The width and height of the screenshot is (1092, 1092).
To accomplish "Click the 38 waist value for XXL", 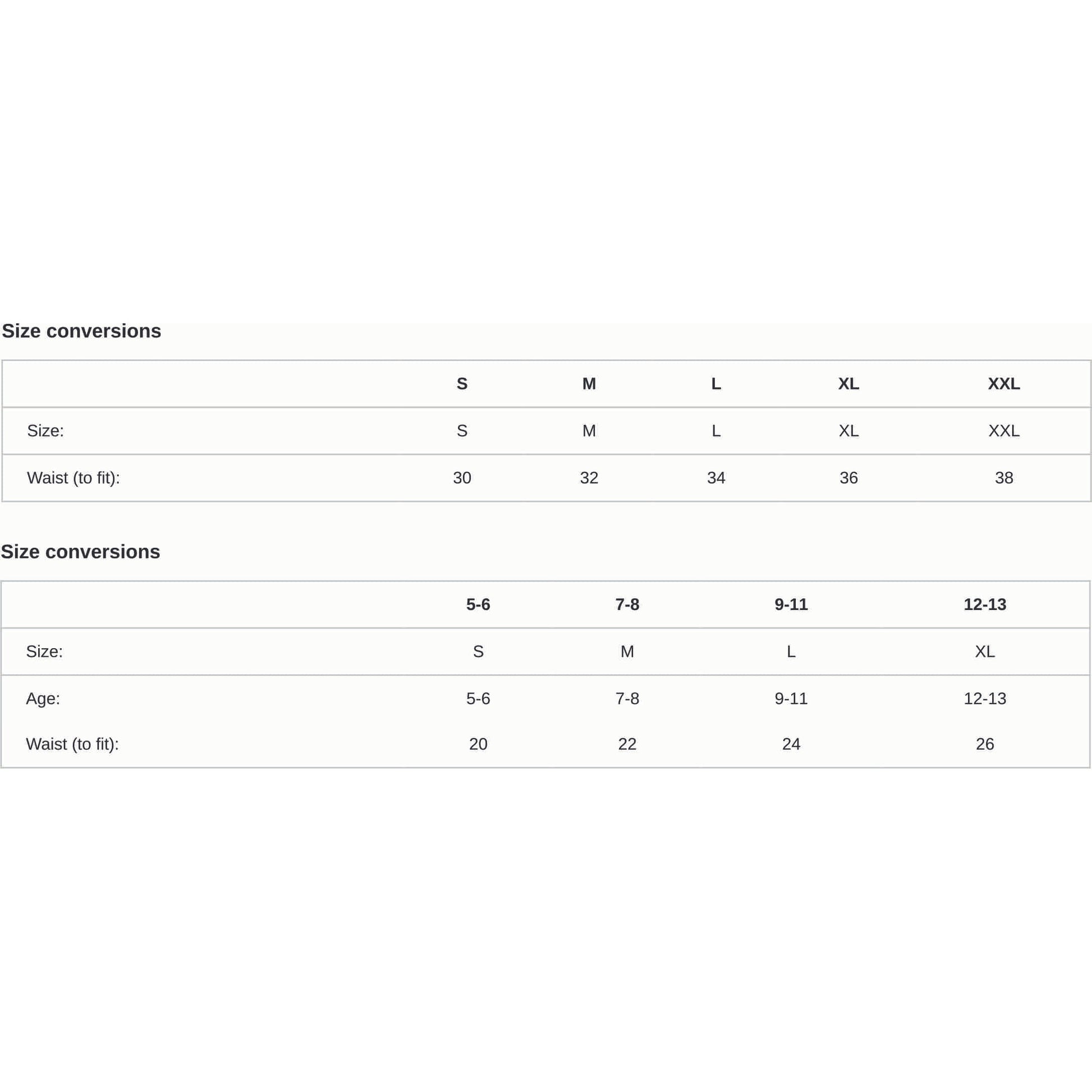I will [1004, 478].
